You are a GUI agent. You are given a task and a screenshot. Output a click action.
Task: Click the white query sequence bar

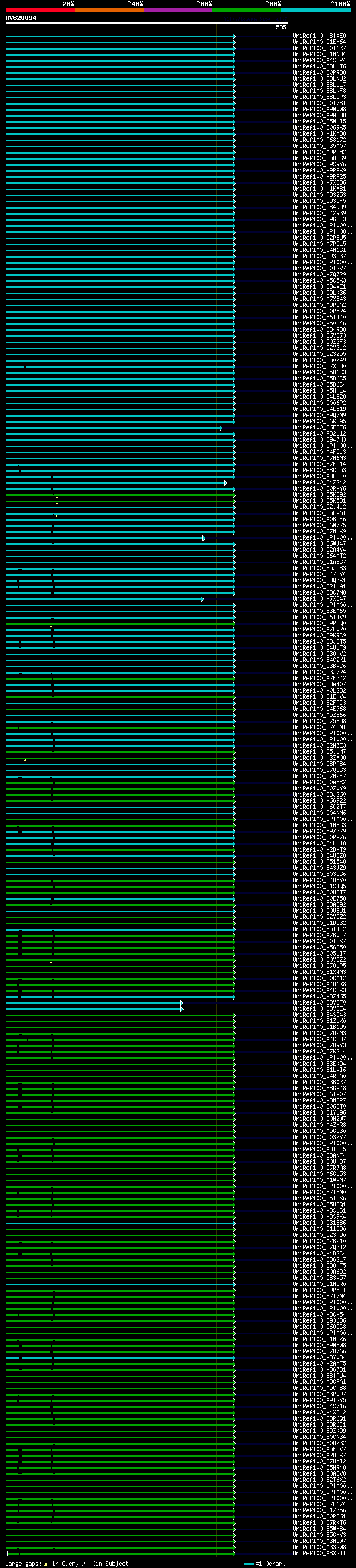147,23
